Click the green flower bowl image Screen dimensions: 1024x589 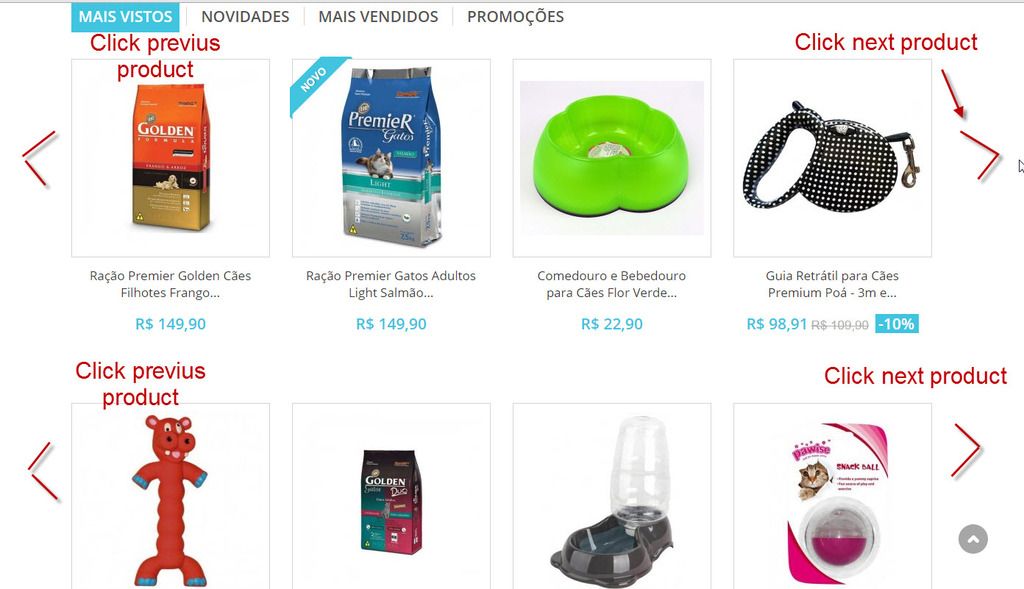click(612, 158)
